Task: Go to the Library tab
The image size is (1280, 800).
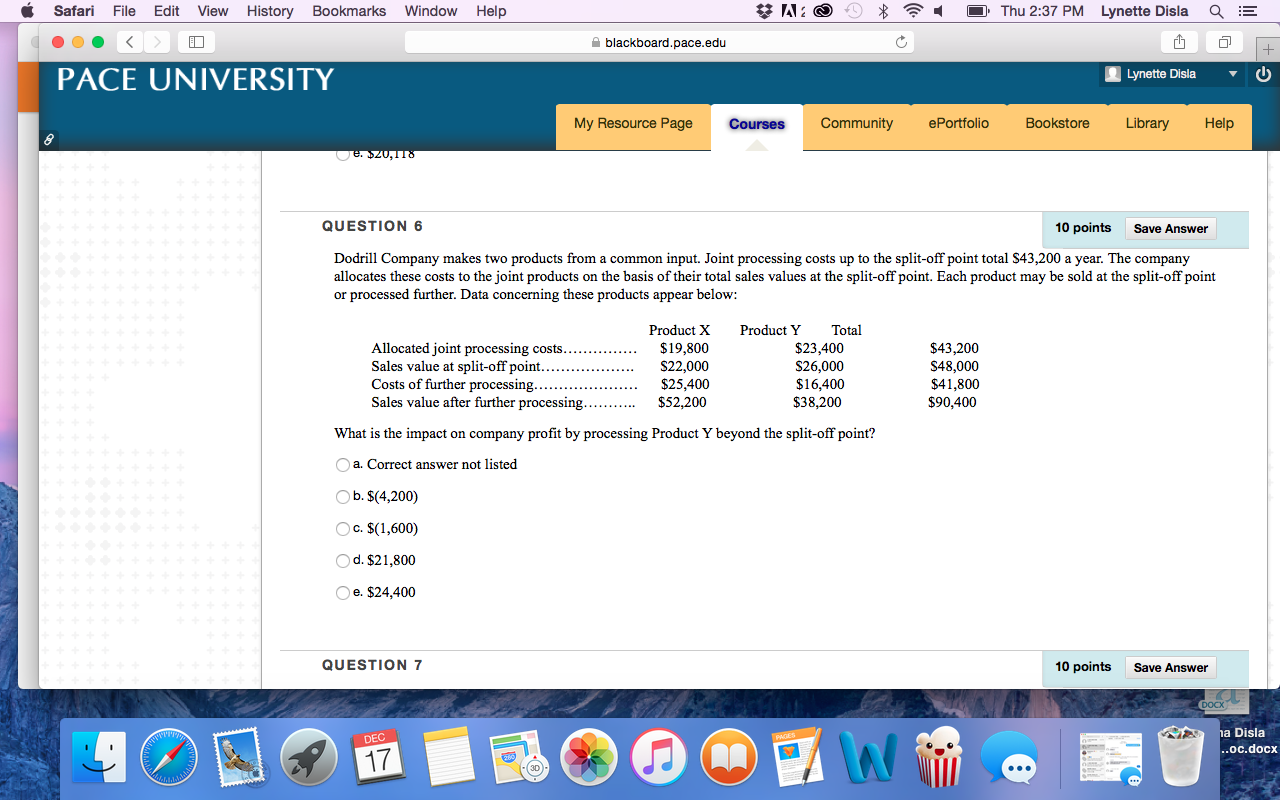Action: click(x=1146, y=123)
